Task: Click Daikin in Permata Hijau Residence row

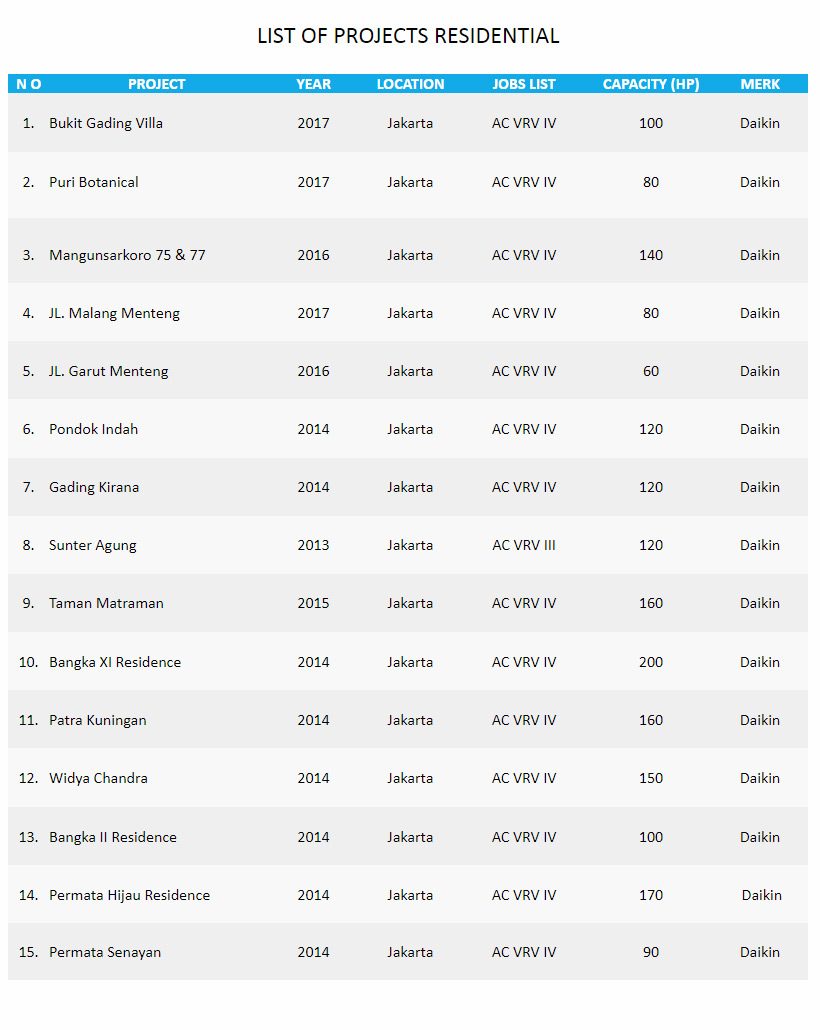Action: coord(761,895)
